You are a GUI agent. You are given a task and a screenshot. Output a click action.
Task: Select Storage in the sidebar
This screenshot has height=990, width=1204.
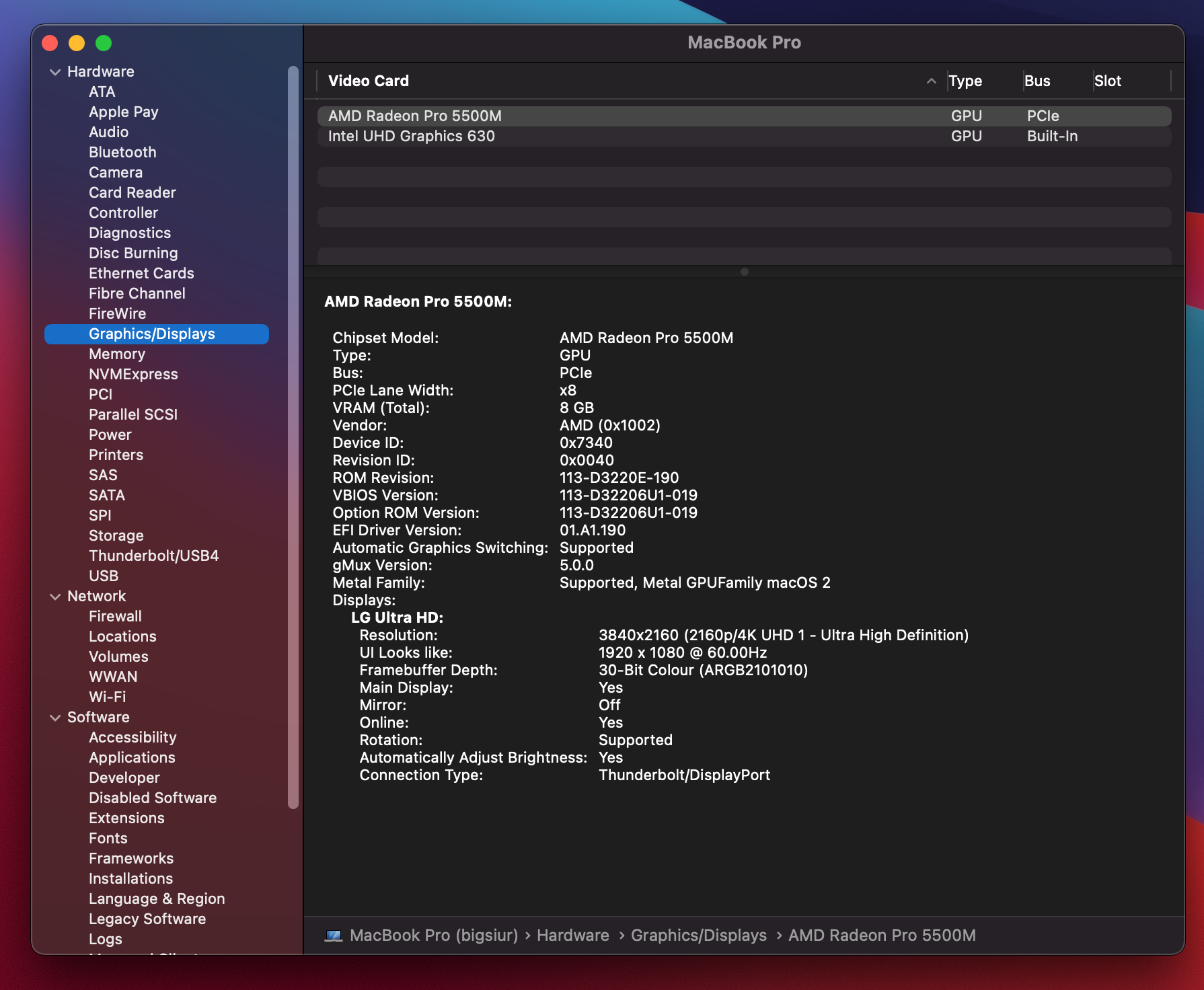[x=116, y=536]
